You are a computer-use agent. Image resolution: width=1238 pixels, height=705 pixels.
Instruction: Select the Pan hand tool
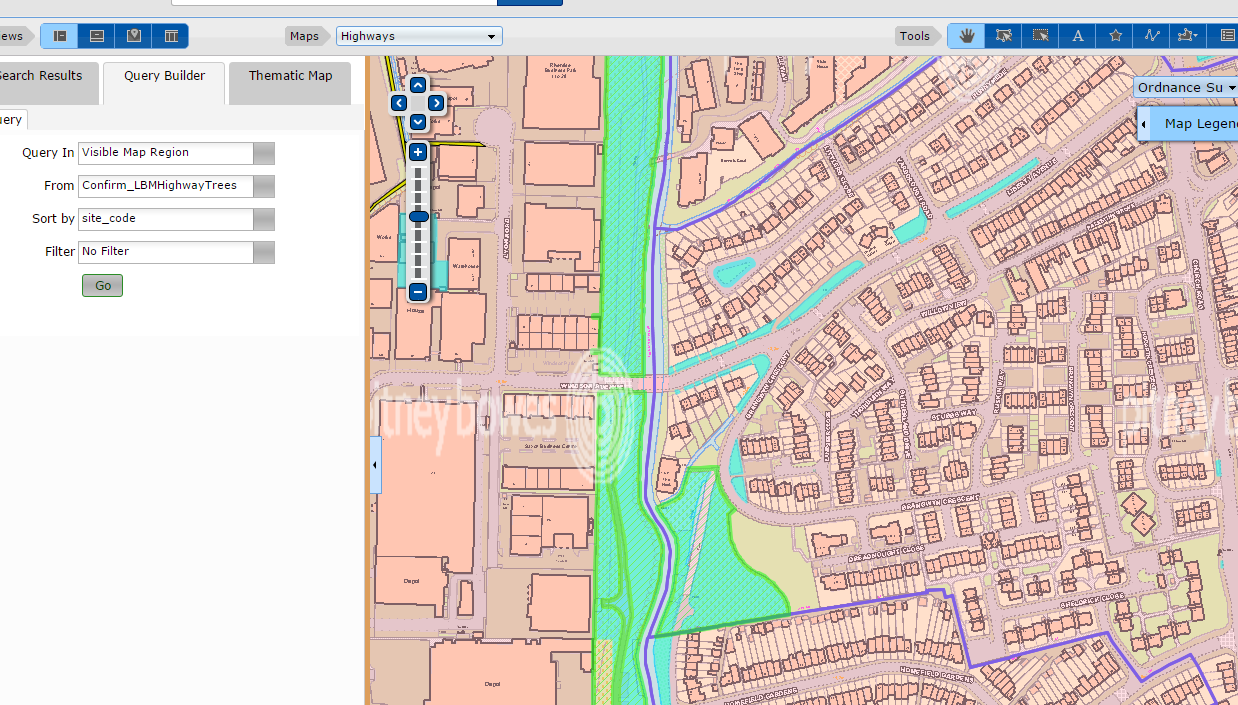coord(967,36)
